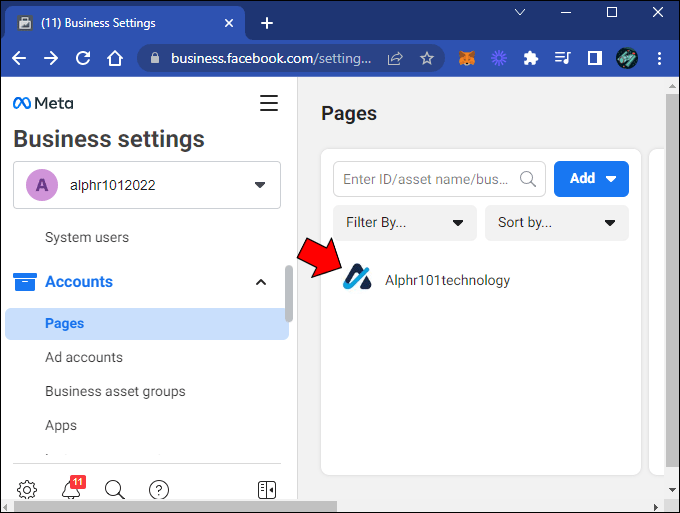The width and height of the screenshot is (680, 513).
Task: Collapse sidebar using the panel icon
Action: [x=267, y=490]
